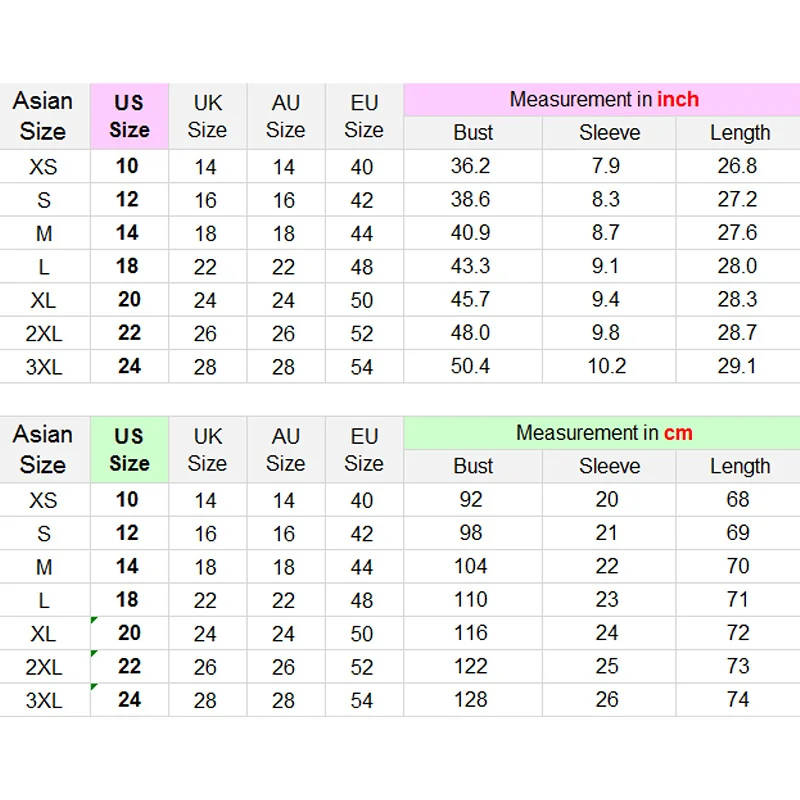
Task: Select the pink US Size header cell
Action: (x=129, y=116)
